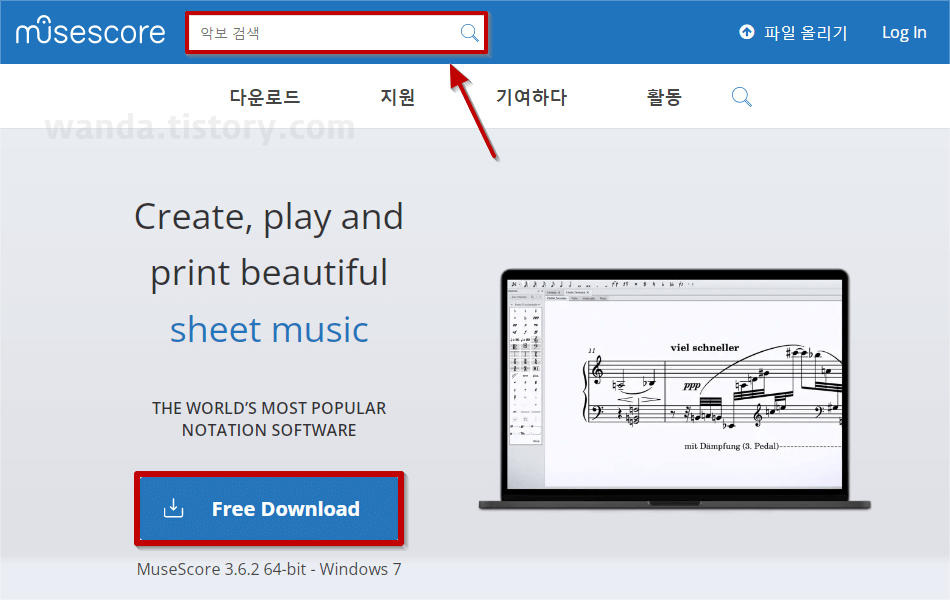Click the sheet music heading text
Viewport: 950px width, 600px height.
[x=269, y=330]
